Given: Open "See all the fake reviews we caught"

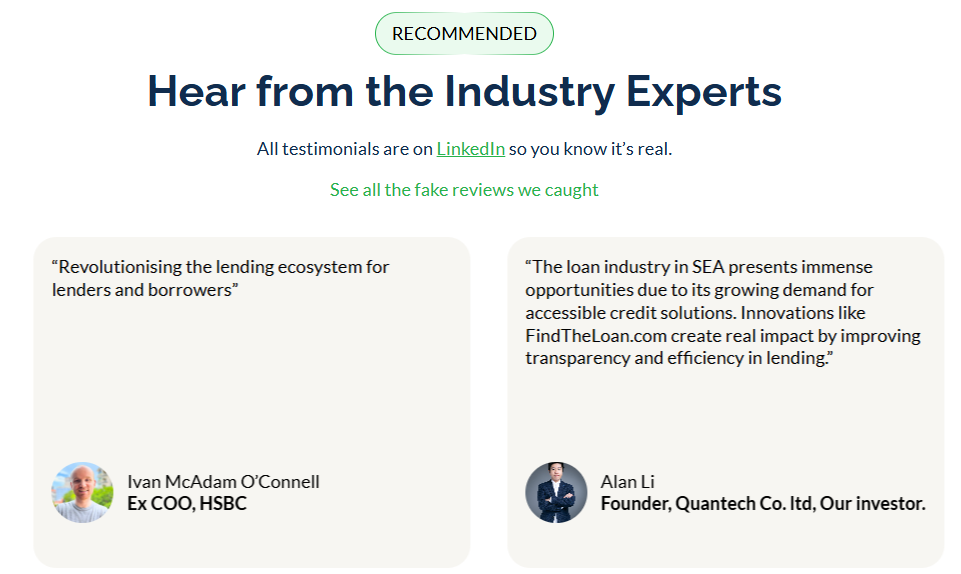Looking at the screenshot, I should point(464,189).
